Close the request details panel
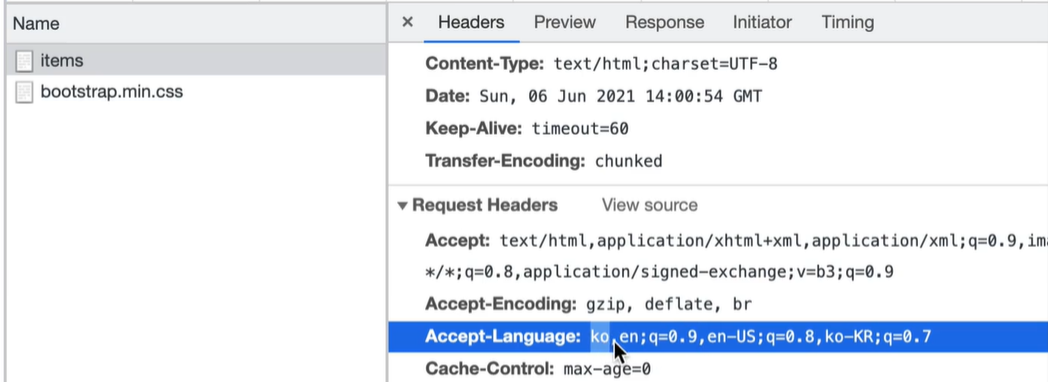This screenshot has width=1048, height=382. [407, 22]
